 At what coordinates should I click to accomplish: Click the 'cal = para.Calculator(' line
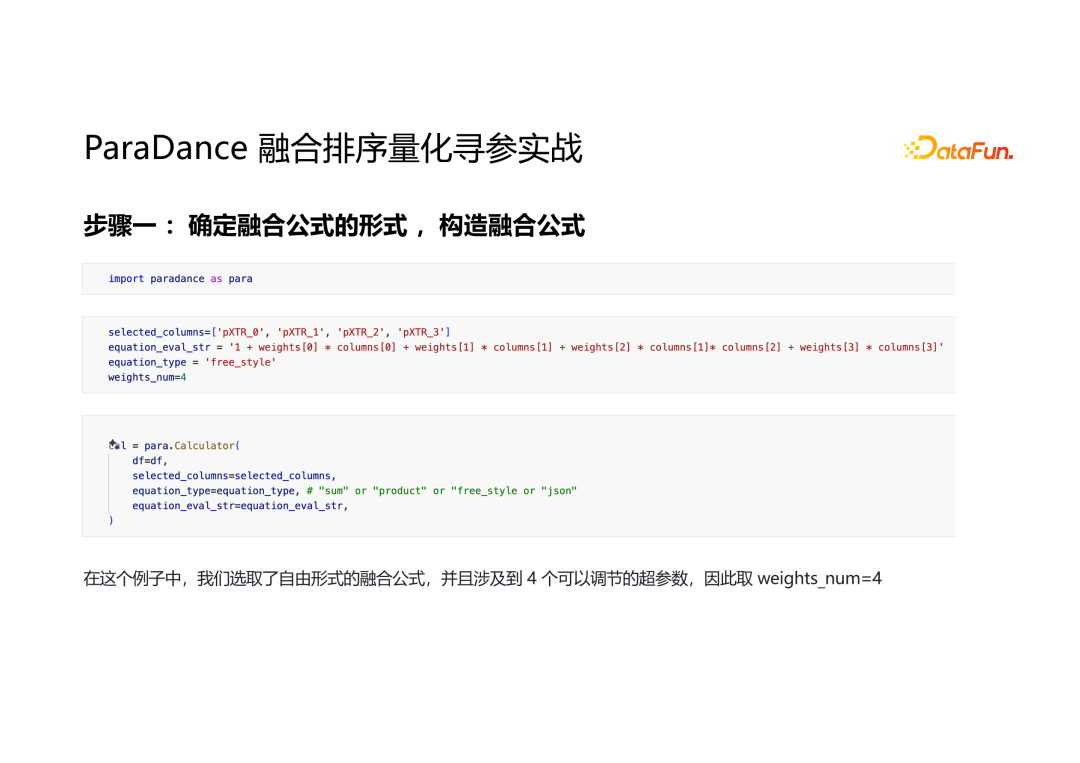click(174, 446)
